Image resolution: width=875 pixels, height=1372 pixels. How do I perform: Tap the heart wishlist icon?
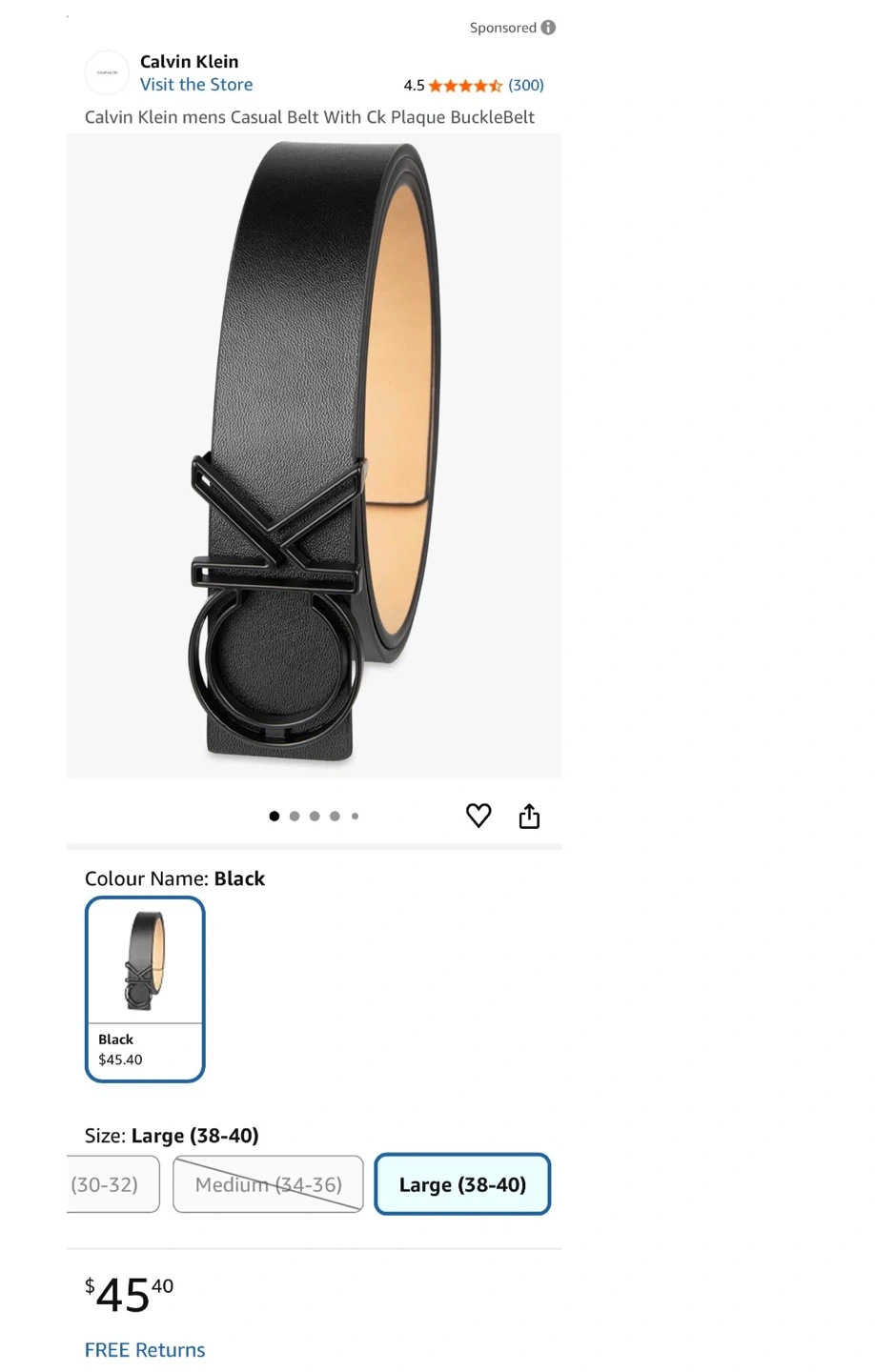click(478, 816)
